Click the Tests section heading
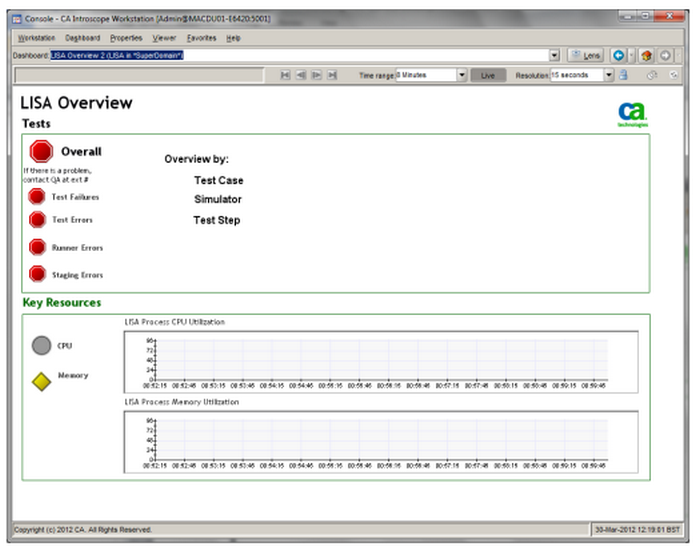Viewport: 700px width, 547px height. [x=36, y=124]
